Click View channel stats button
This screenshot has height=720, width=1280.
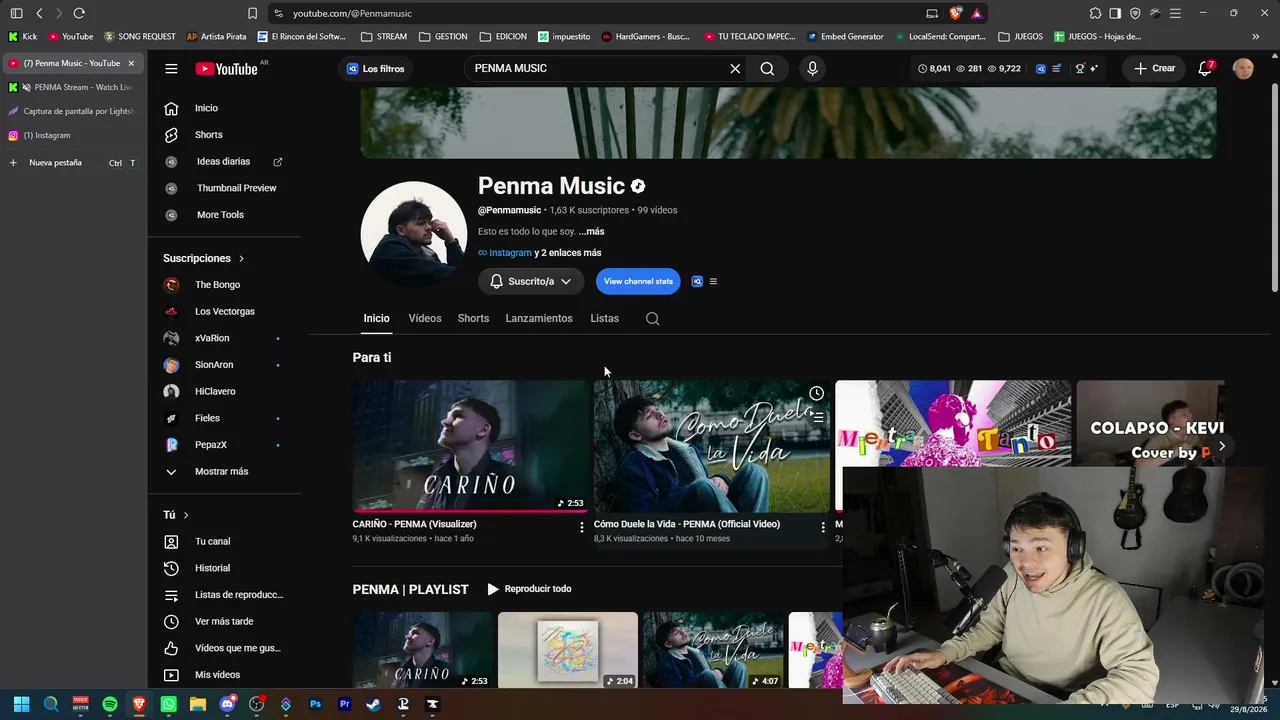point(638,282)
